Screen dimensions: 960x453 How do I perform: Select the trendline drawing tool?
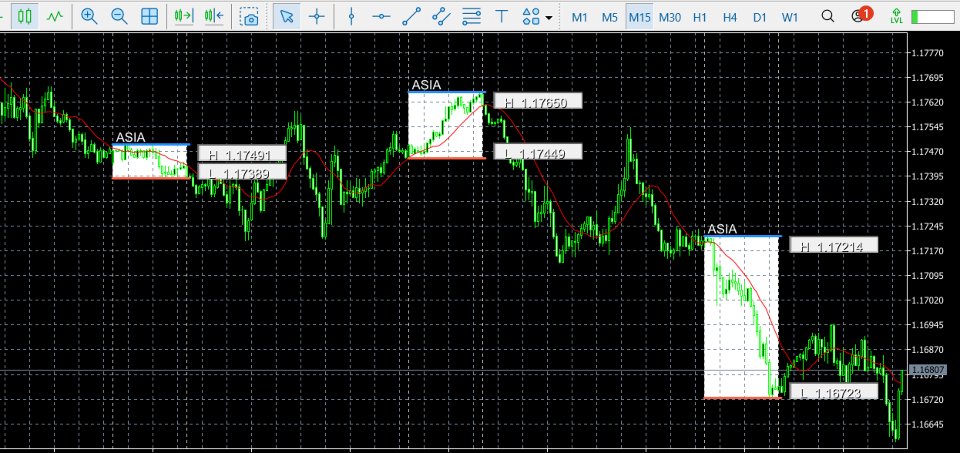[411, 17]
